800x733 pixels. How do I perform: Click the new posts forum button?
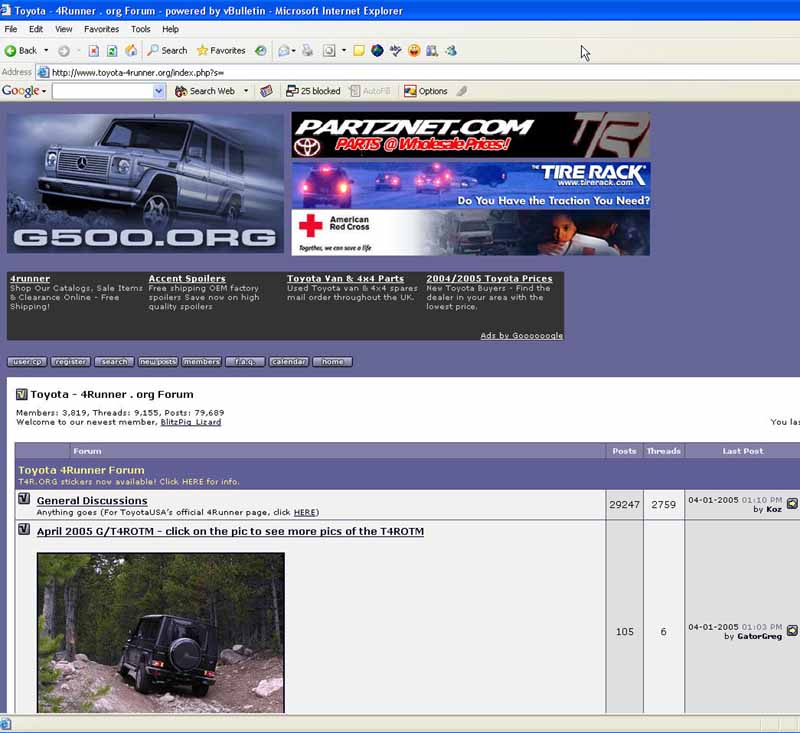(158, 362)
